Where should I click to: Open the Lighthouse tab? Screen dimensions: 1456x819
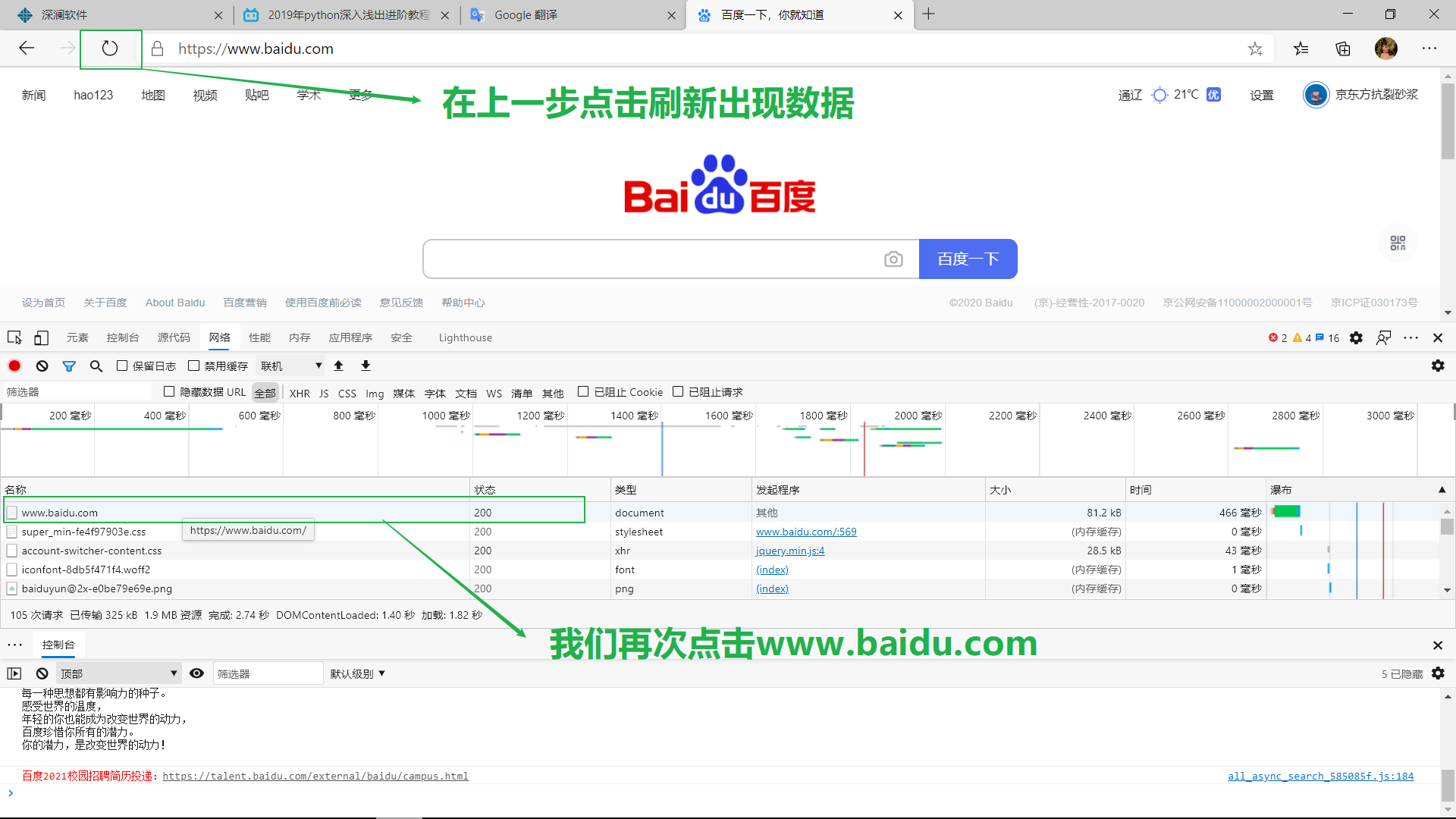[x=465, y=338]
